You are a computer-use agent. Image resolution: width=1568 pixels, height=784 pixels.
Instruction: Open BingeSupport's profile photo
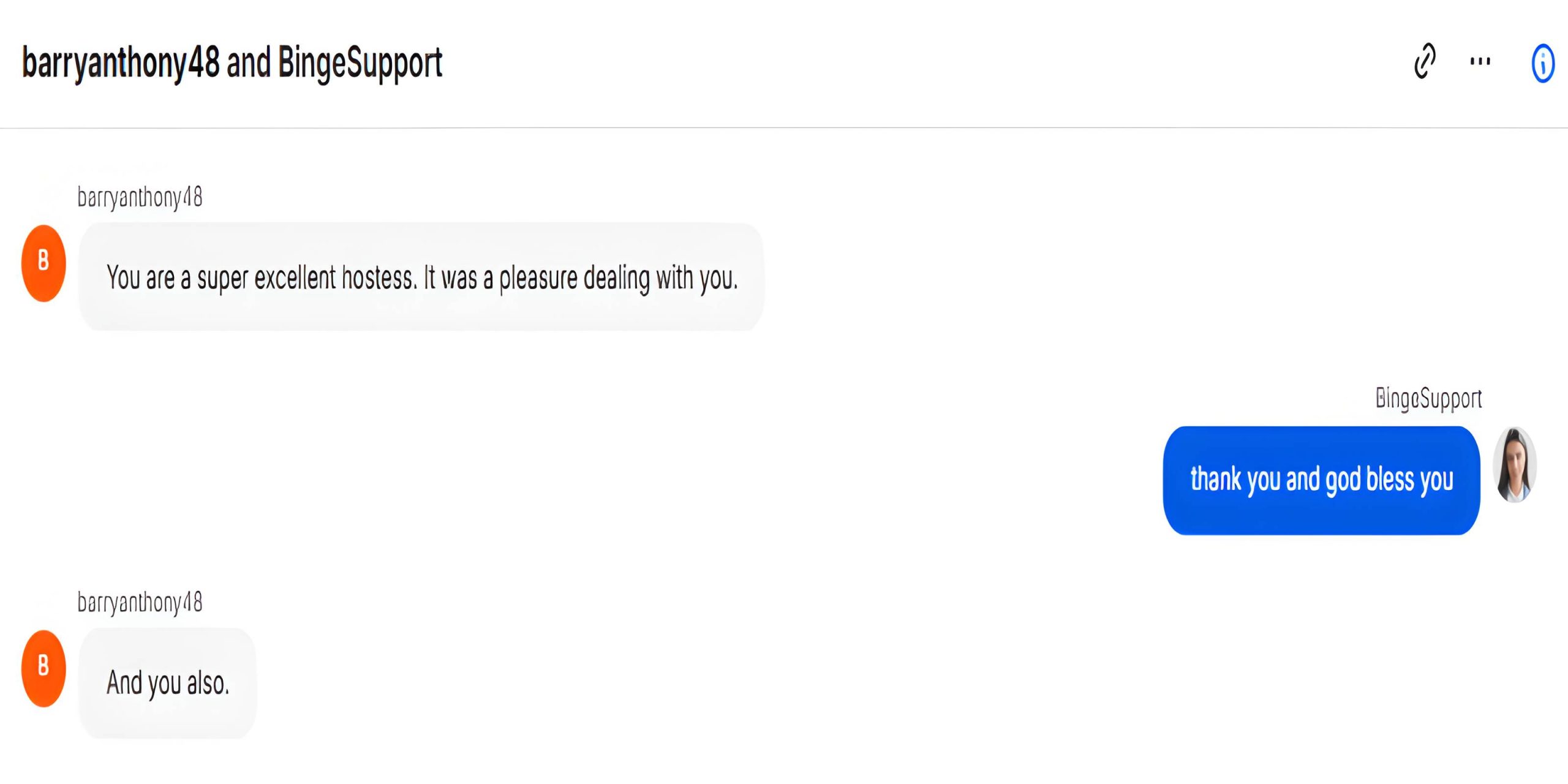pos(1515,465)
